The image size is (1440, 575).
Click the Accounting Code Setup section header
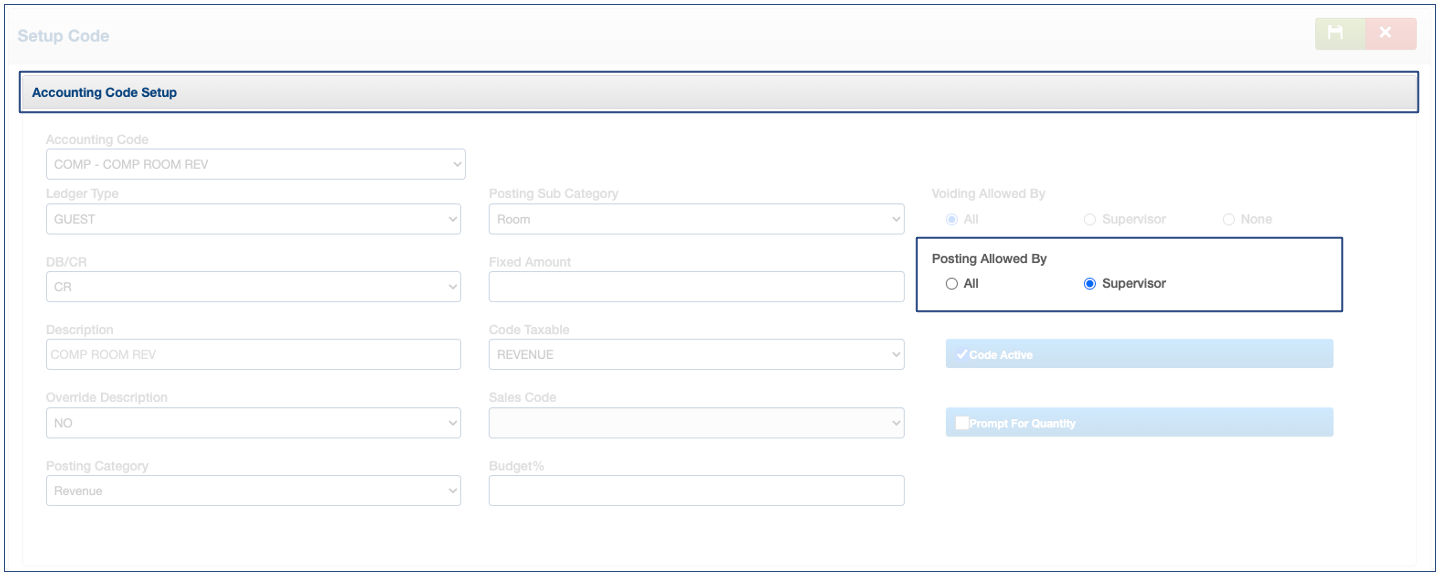pyautogui.click(x=718, y=92)
